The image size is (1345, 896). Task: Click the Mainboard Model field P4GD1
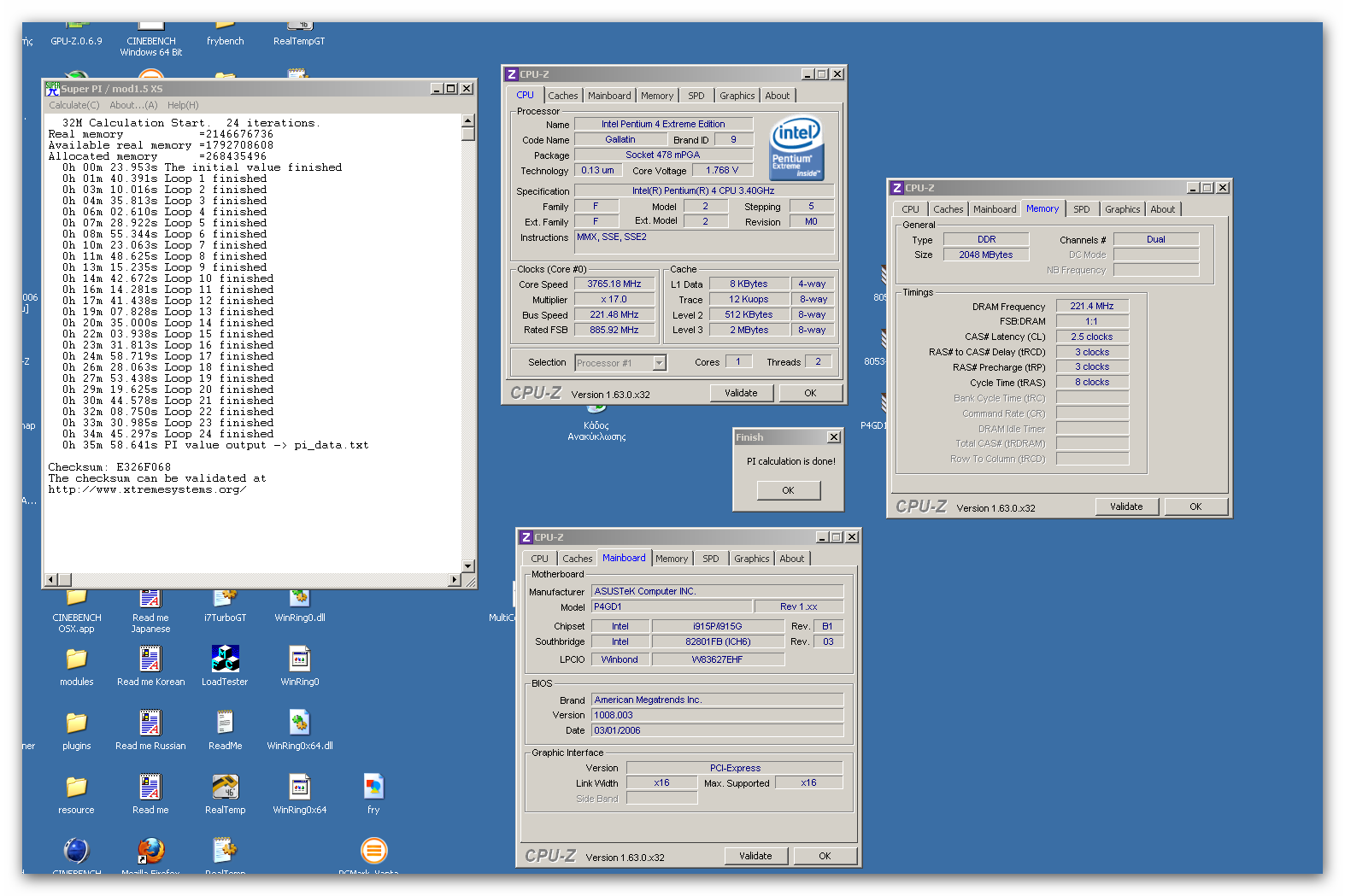pos(672,606)
